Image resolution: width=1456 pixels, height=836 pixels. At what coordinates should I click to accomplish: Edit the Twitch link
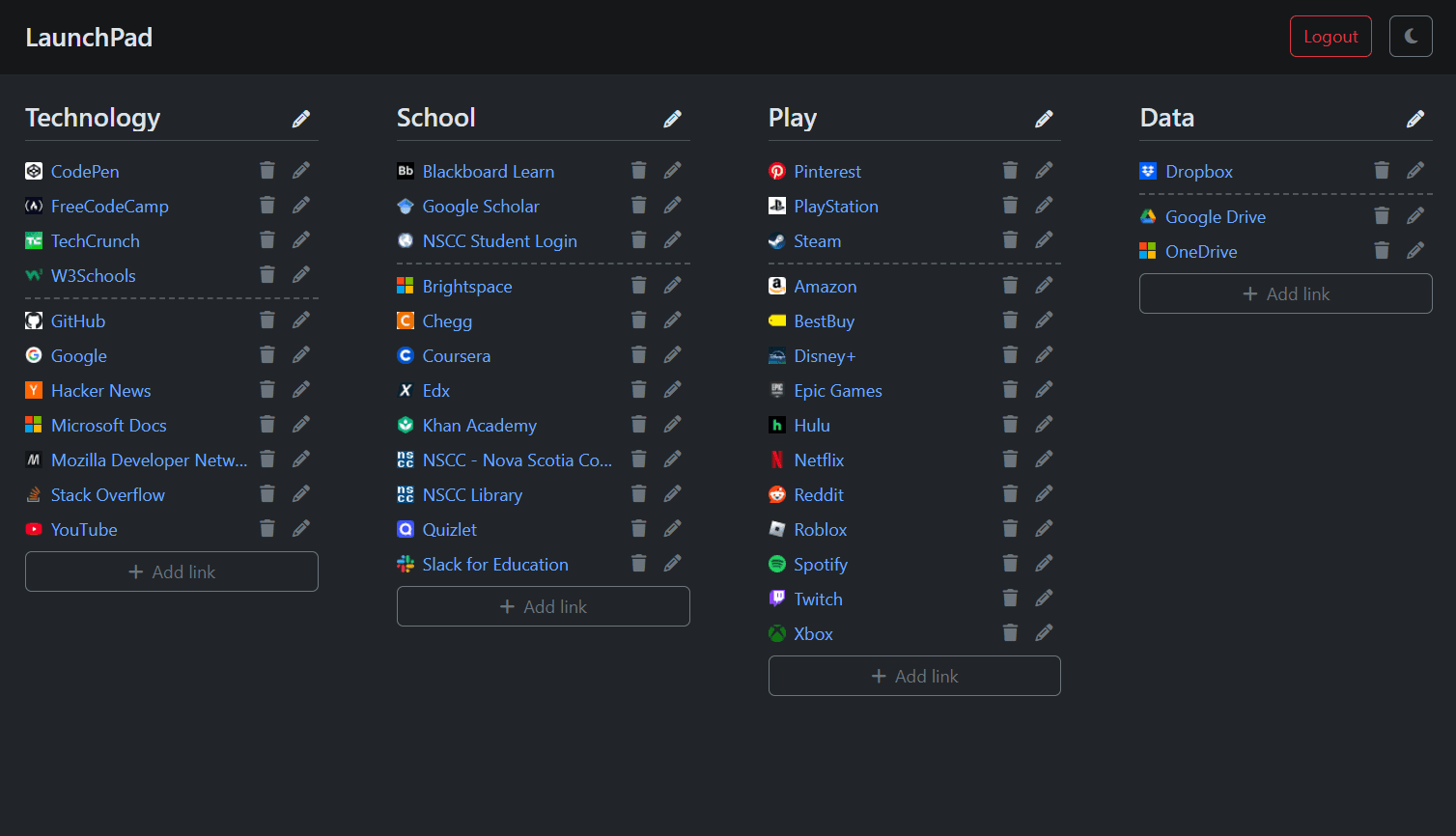click(x=1044, y=598)
